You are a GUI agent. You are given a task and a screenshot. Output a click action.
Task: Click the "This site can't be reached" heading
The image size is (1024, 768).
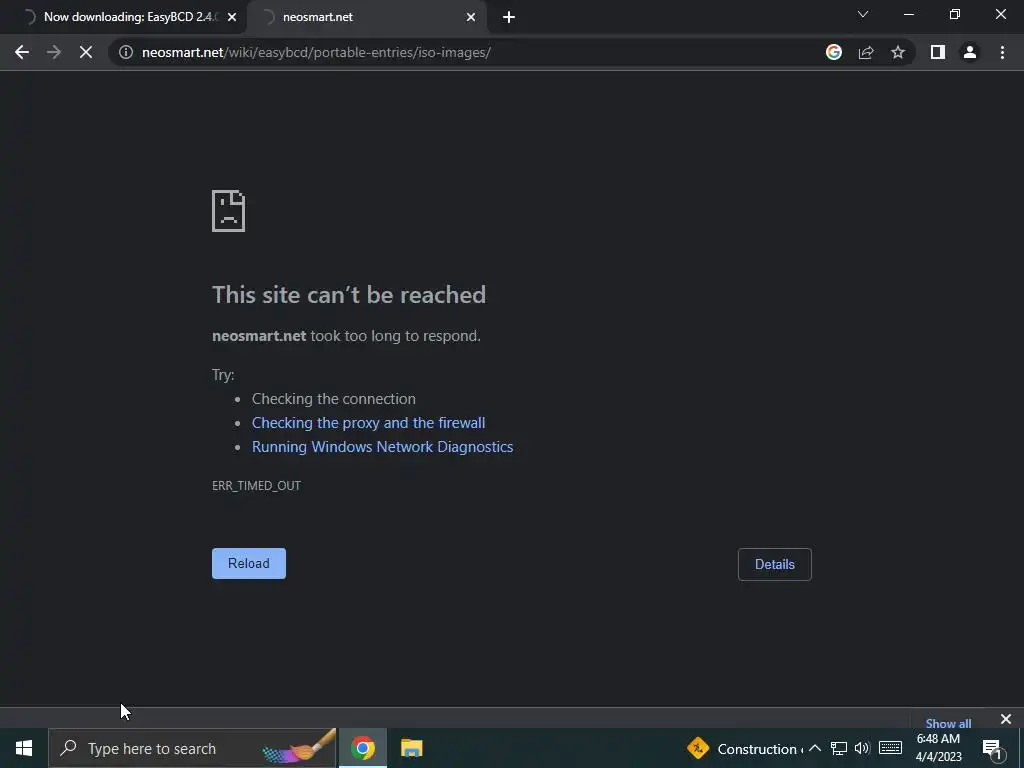click(349, 295)
